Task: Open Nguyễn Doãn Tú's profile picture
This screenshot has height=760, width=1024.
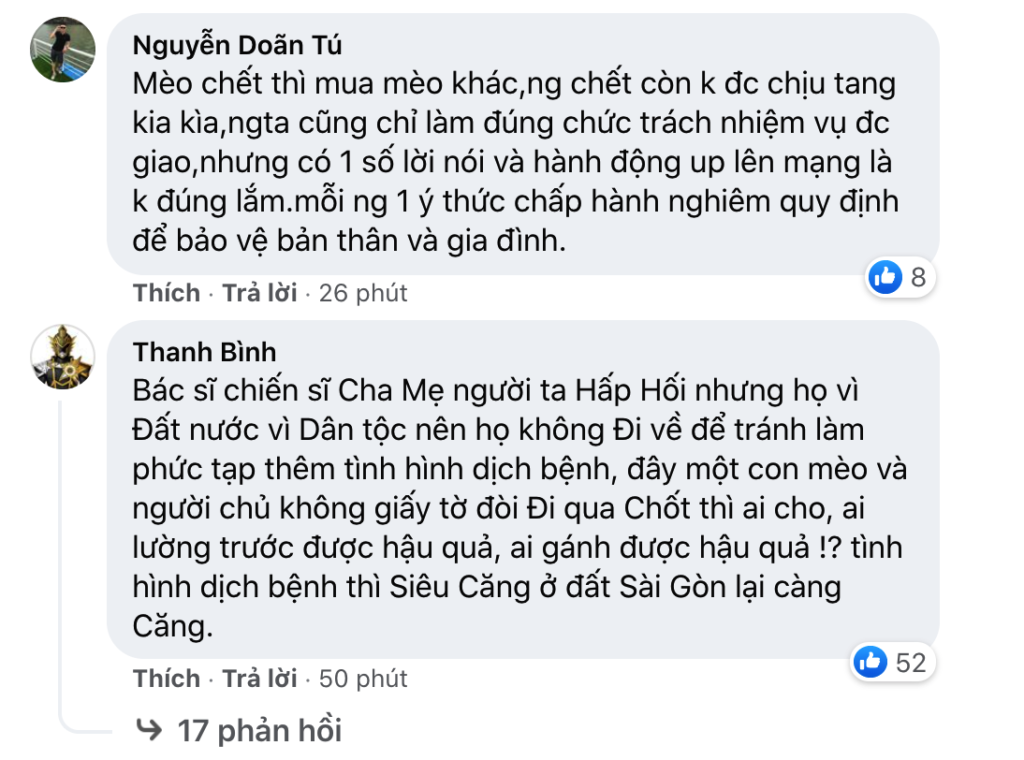Action: click(x=63, y=49)
